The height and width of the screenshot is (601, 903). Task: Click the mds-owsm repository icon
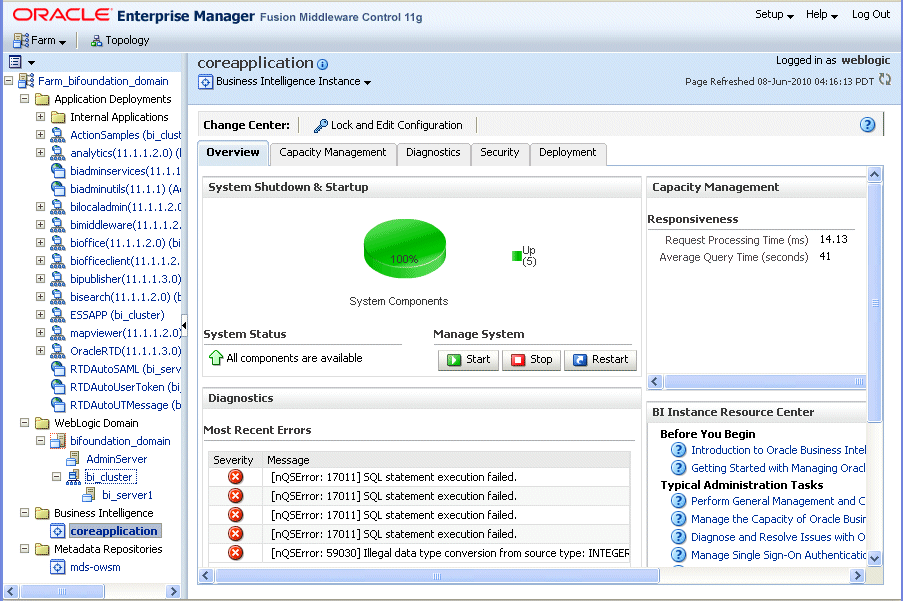[x=58, y=567]
